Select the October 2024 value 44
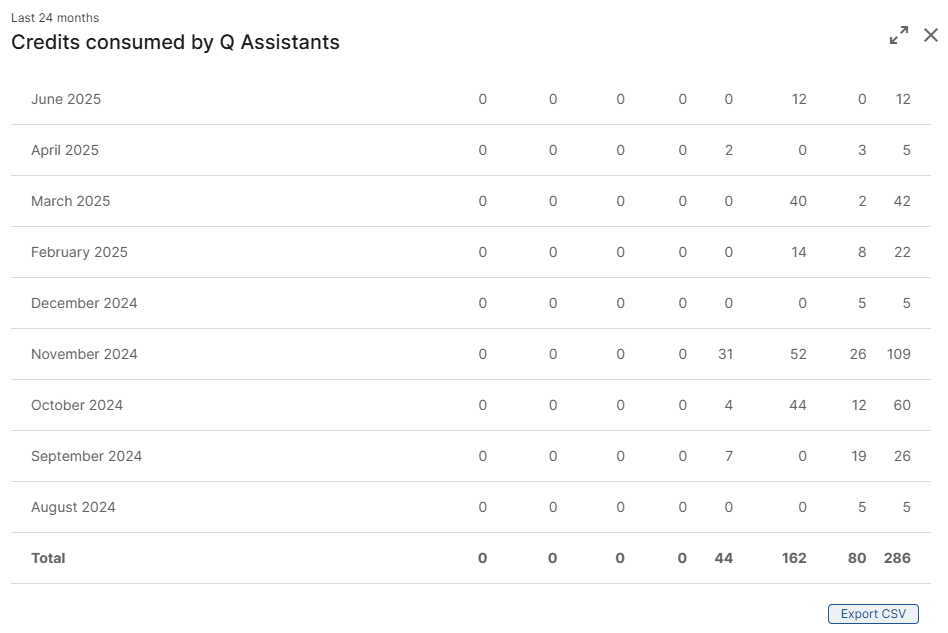The height and width of the screenshot is (633, 948). (x=798, y=405)
